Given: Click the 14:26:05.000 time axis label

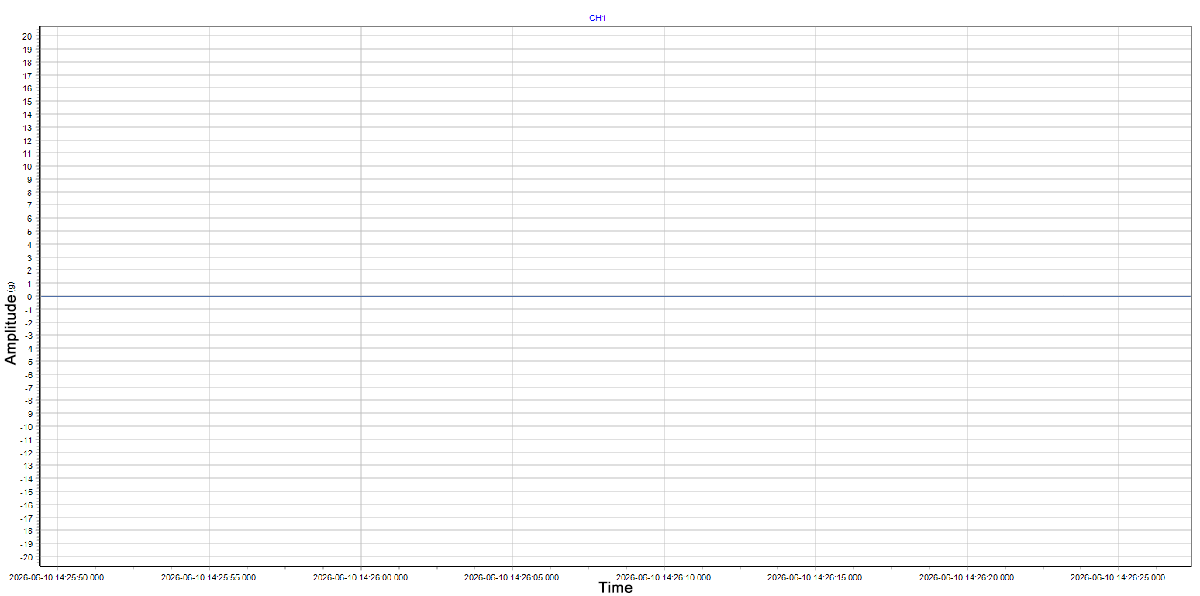Looking at the screenshot, I should pyautogui.click(x=512, y=577).
